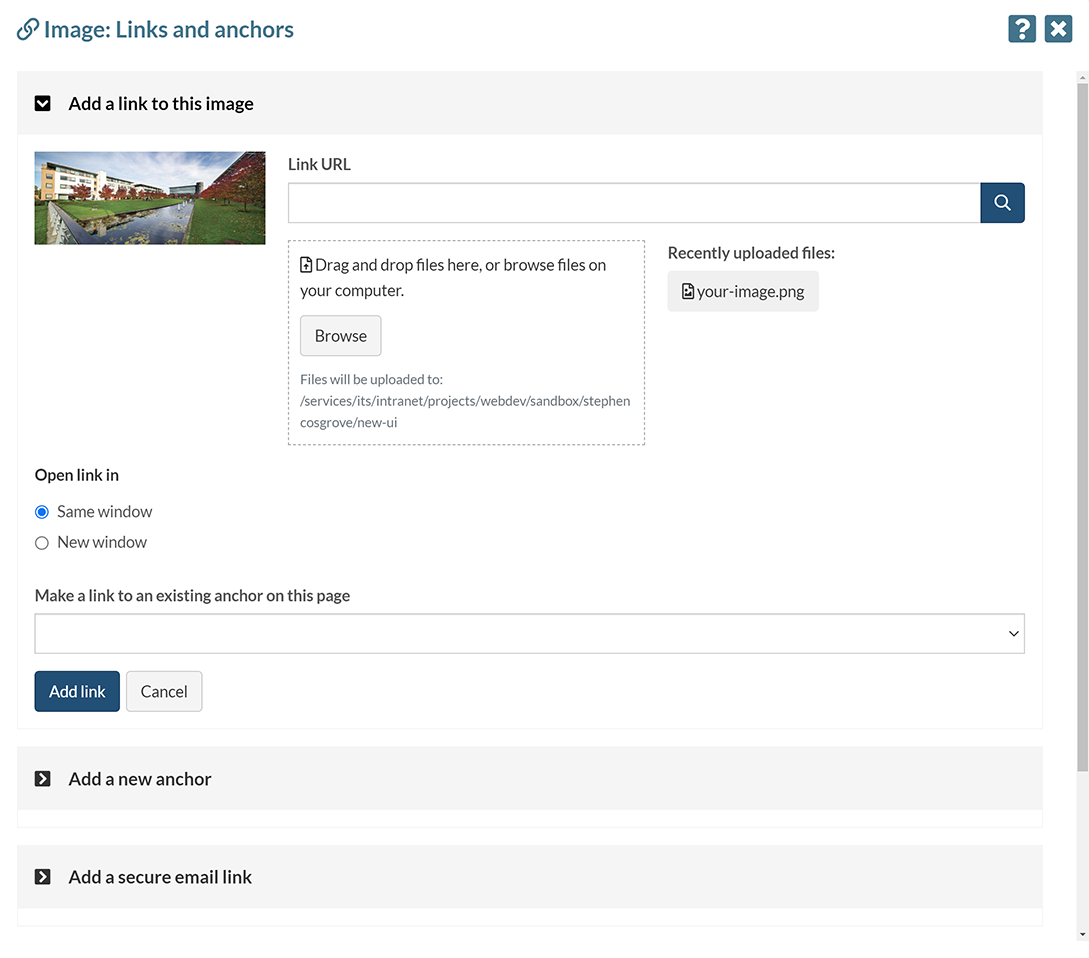Click into the Link URL text field
Image resolution: width=1089 pixels, height=958 pixels.
pyautogui.click(x=633, y=203)
